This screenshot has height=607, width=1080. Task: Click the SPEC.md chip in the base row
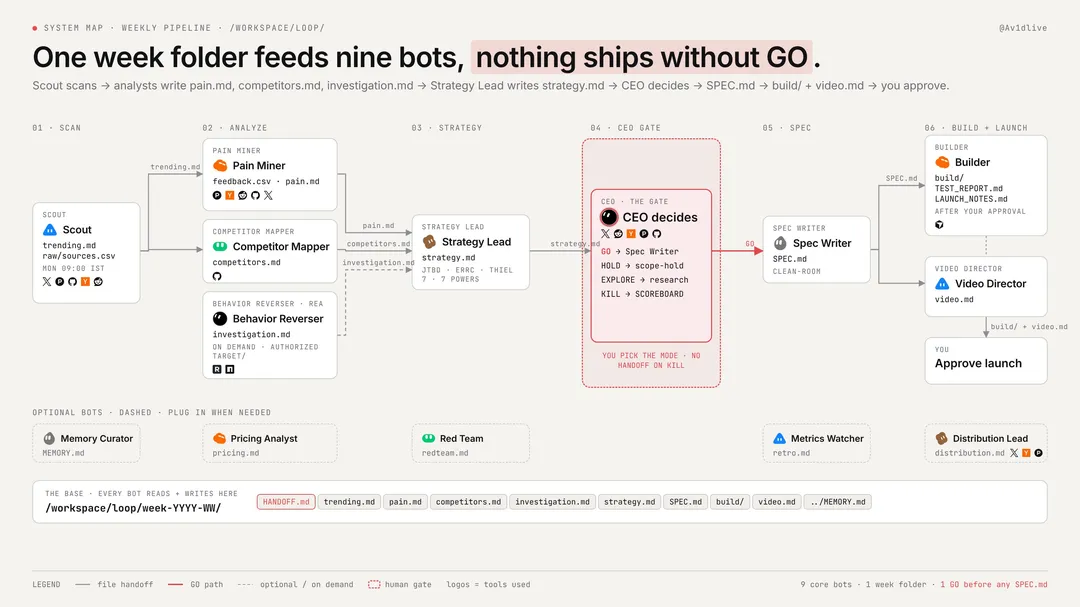click(x=685, y=502)
